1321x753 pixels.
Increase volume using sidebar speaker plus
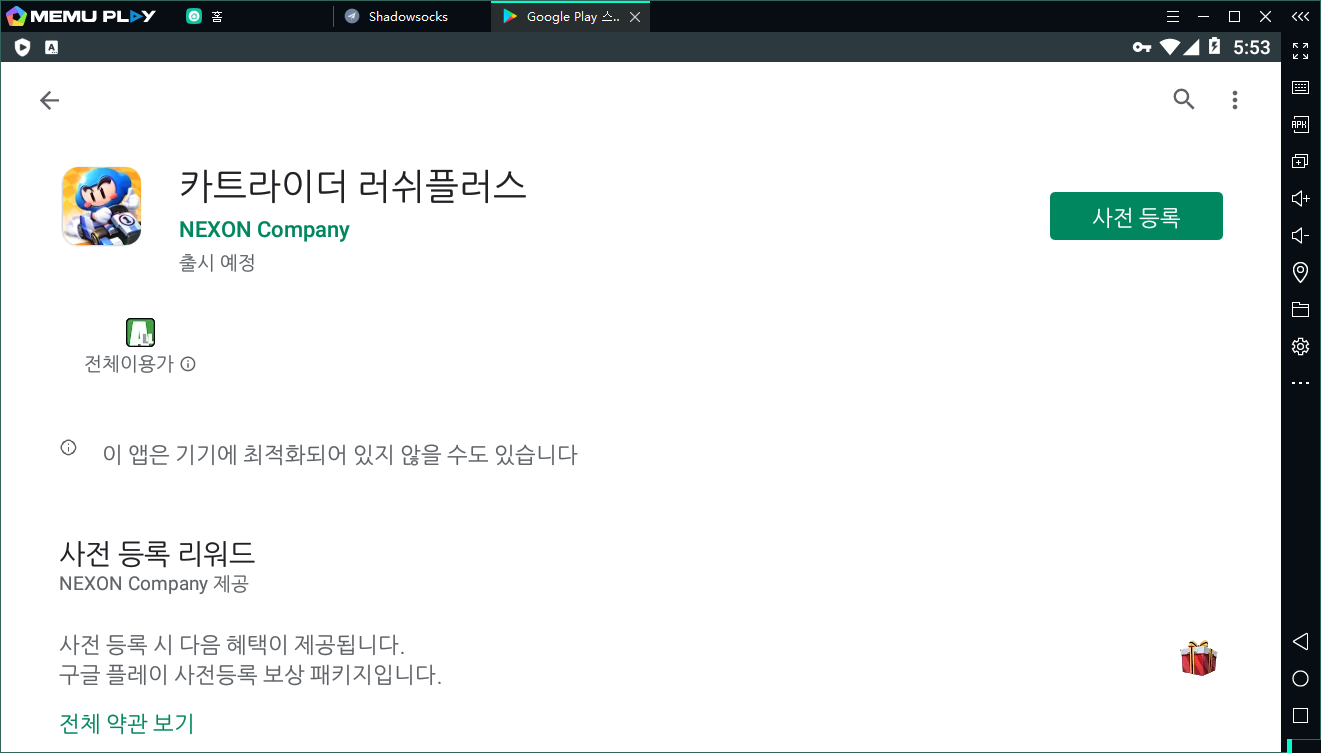pos(1300,199)
